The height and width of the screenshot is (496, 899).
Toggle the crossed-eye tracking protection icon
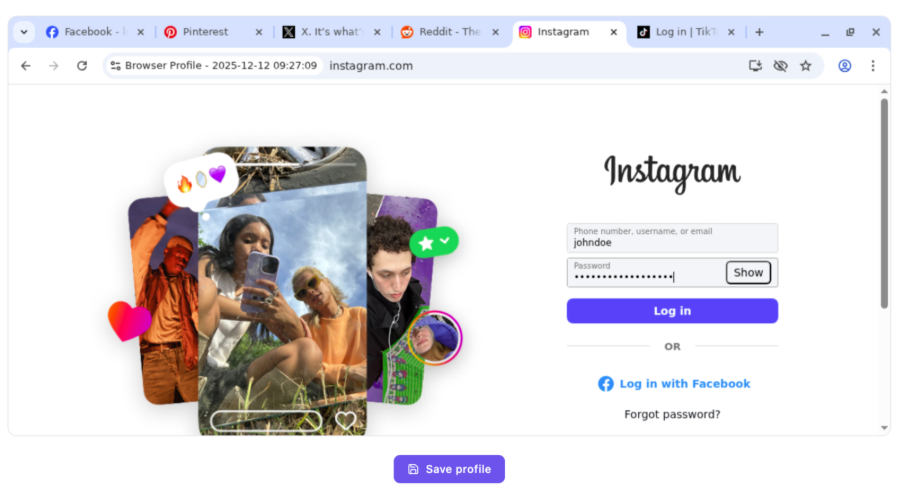pos(780,66)
